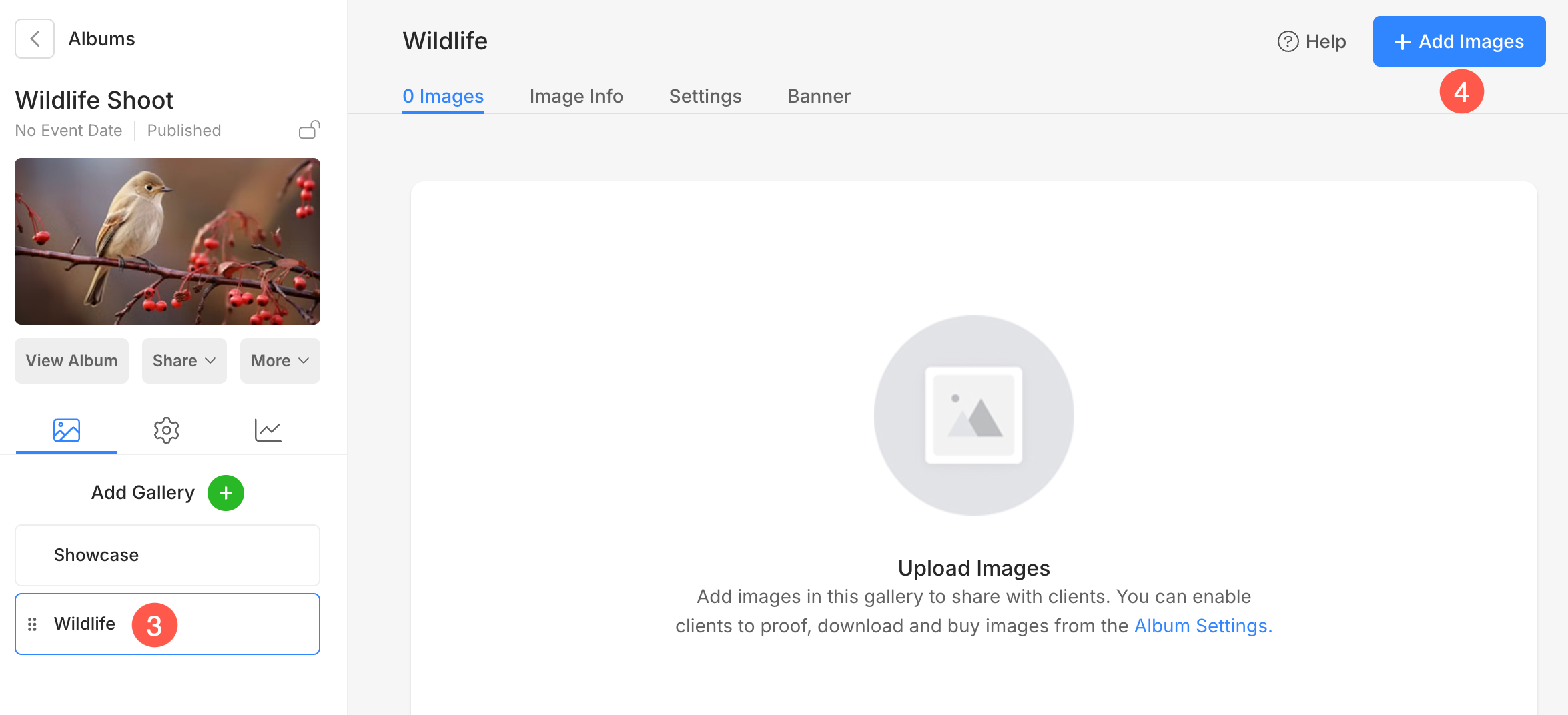
Task: Open the Settings tab
Action: [705, 96]
